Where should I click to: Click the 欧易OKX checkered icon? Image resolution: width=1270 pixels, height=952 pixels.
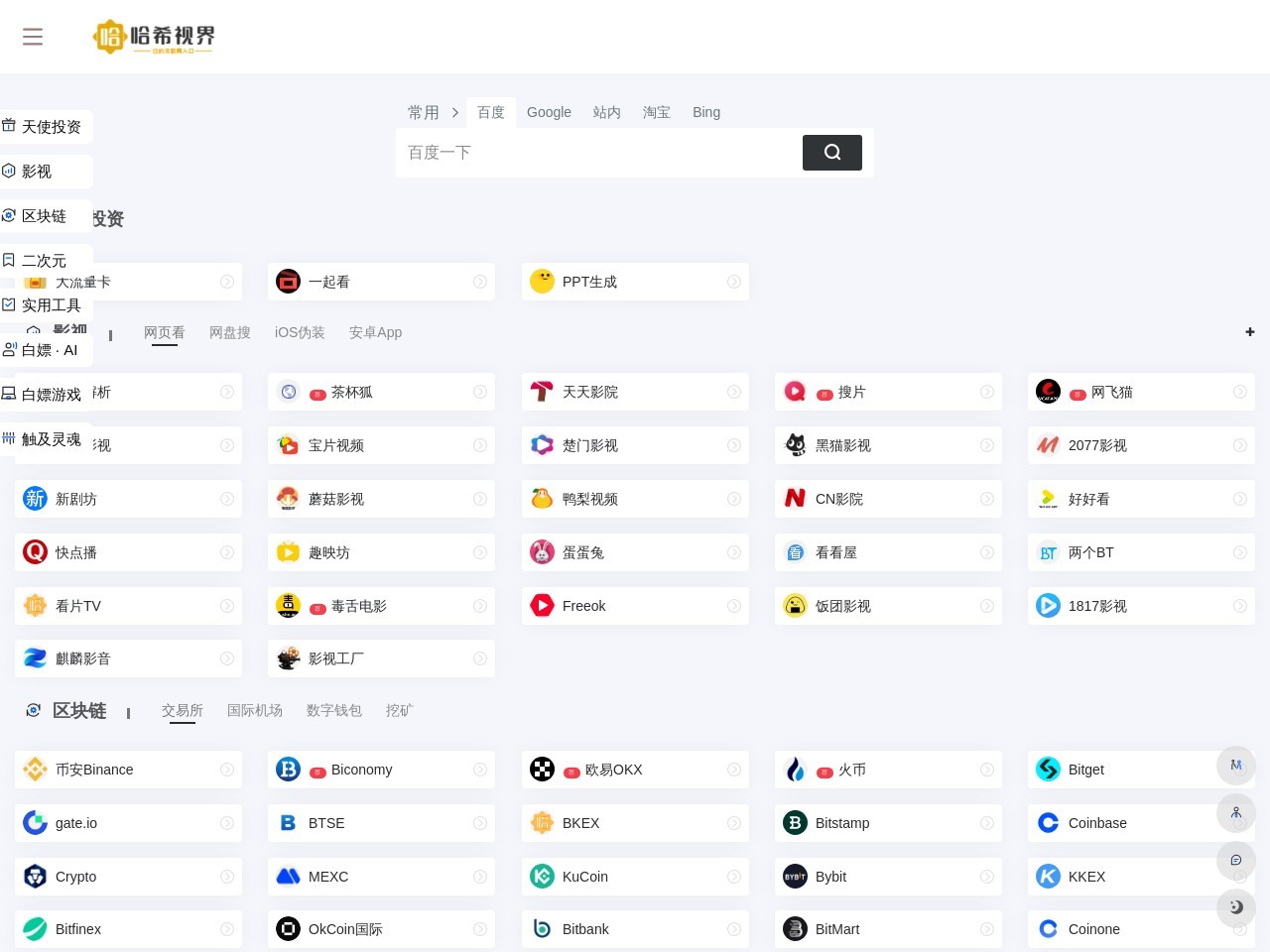click(542, 770)
